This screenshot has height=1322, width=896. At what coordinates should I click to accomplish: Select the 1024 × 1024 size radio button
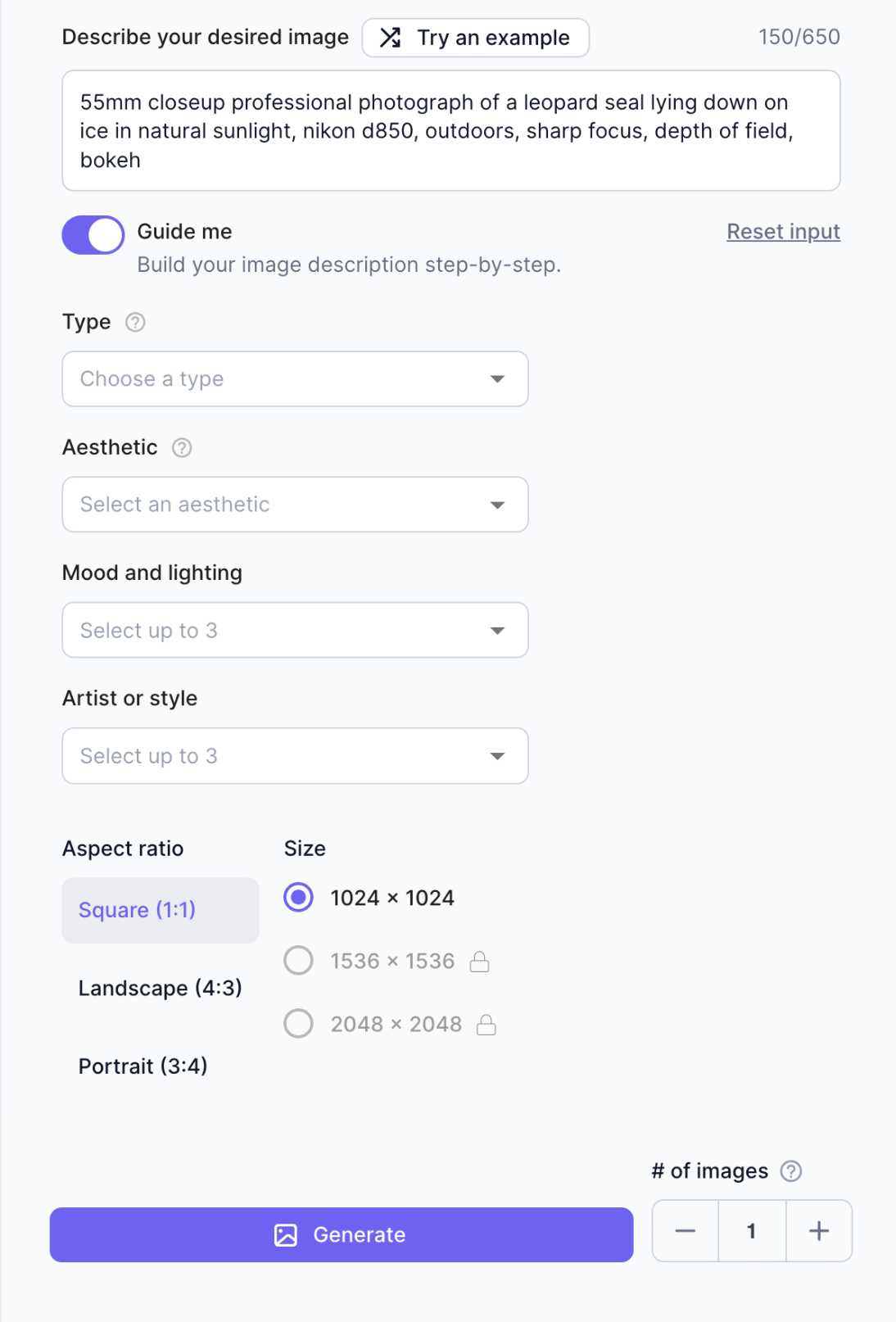click(x=299, y=898)
